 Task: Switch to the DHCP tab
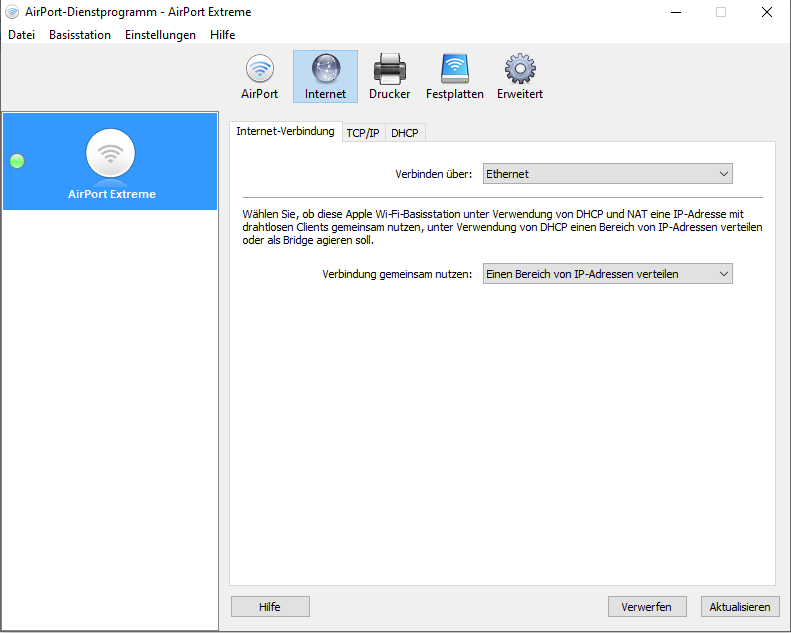coord(405,133)
